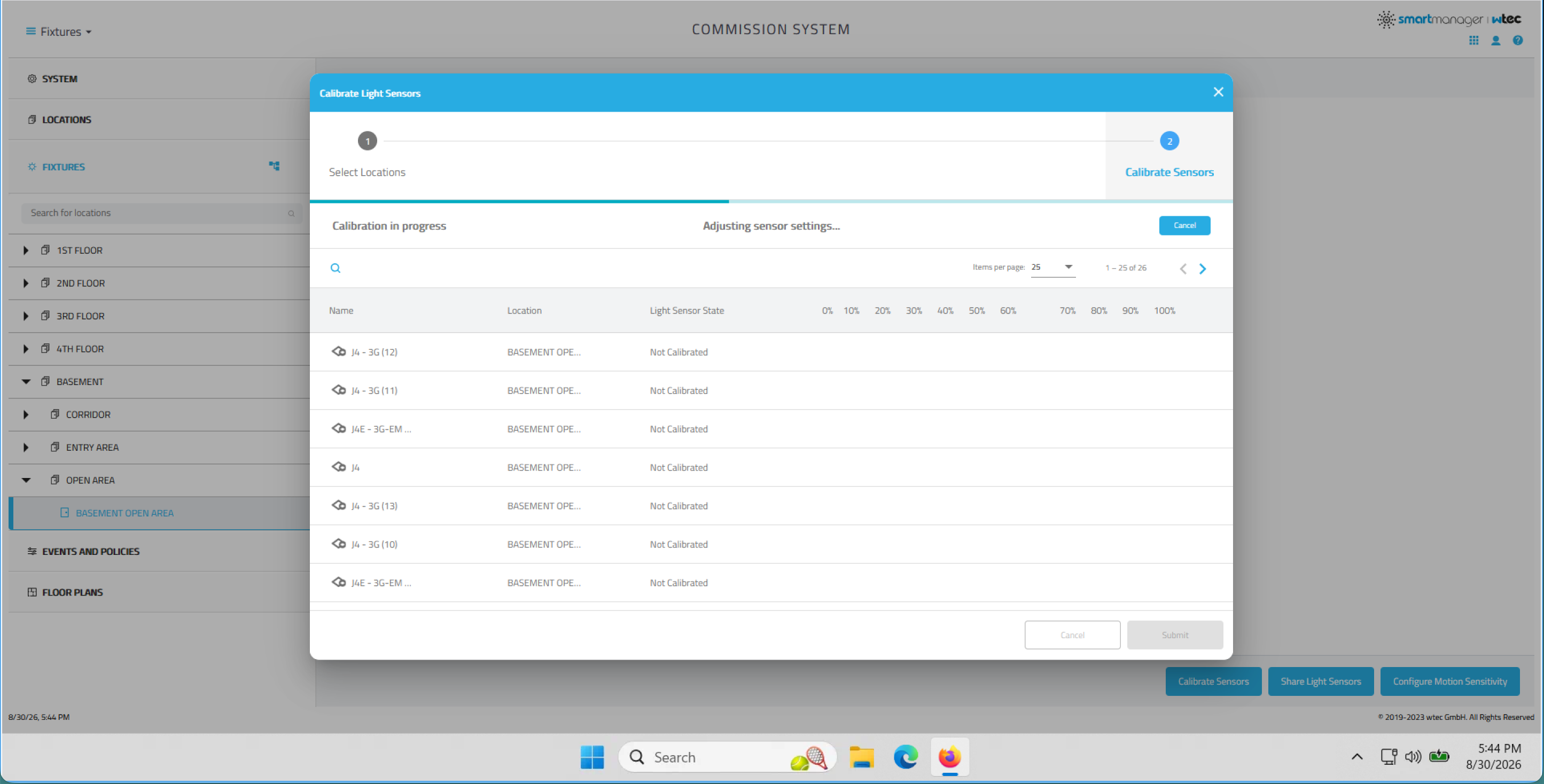Image resolution: width=1544 pixels, height=784 pixels.
Task: Click the Cancel button beside Submit
Action: tap(1072, 635)
